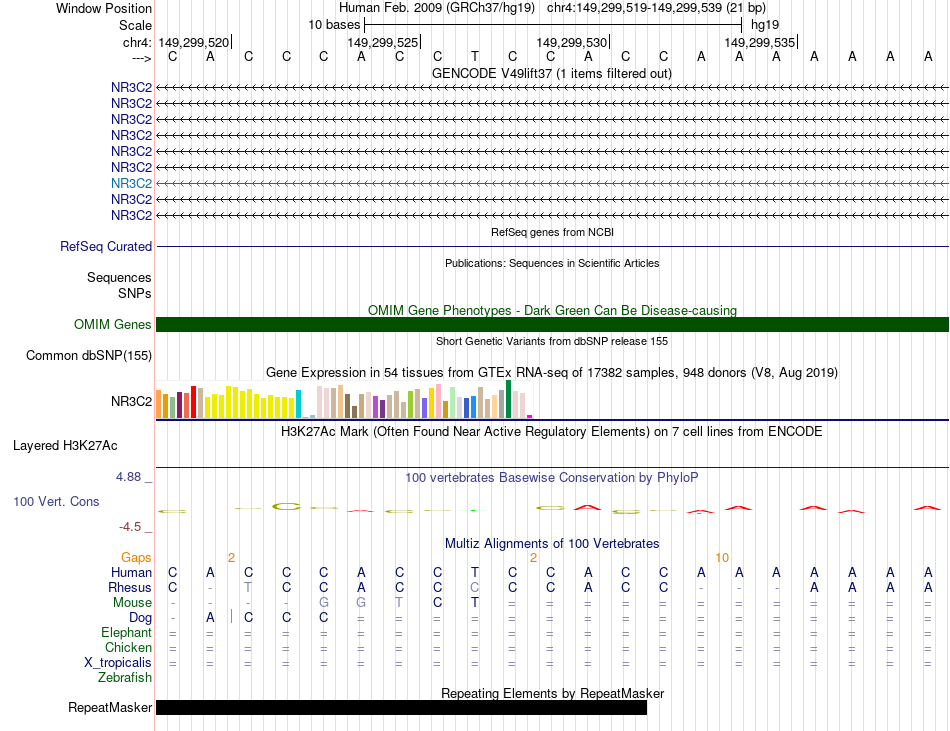Click the Window Position track label
Screen dimensions: 950x731
[104, 8]
